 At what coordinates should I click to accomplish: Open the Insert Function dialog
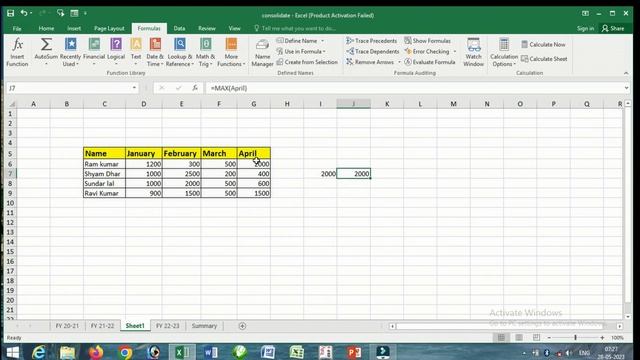17,52
